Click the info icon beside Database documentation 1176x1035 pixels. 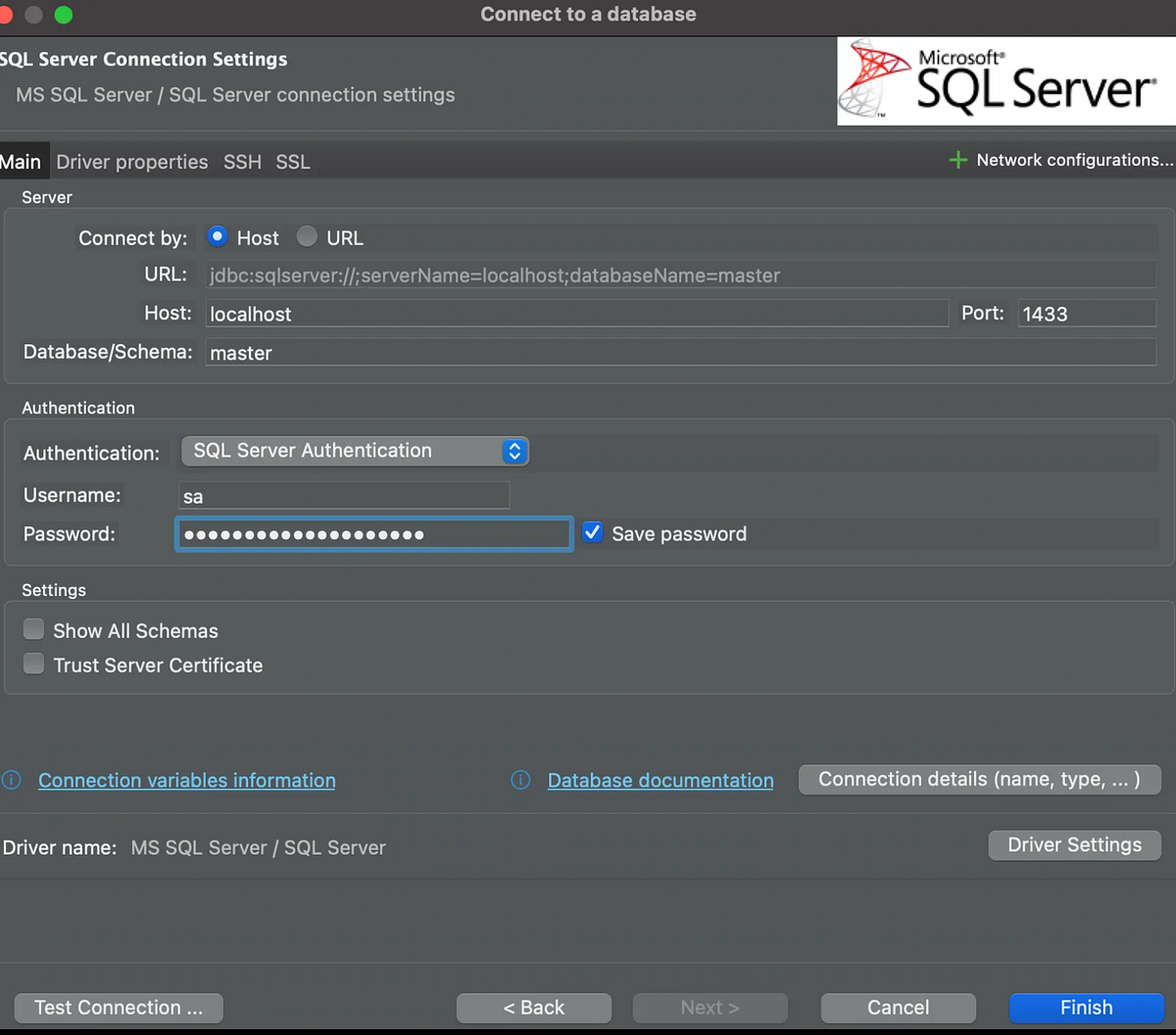(520, 780)
